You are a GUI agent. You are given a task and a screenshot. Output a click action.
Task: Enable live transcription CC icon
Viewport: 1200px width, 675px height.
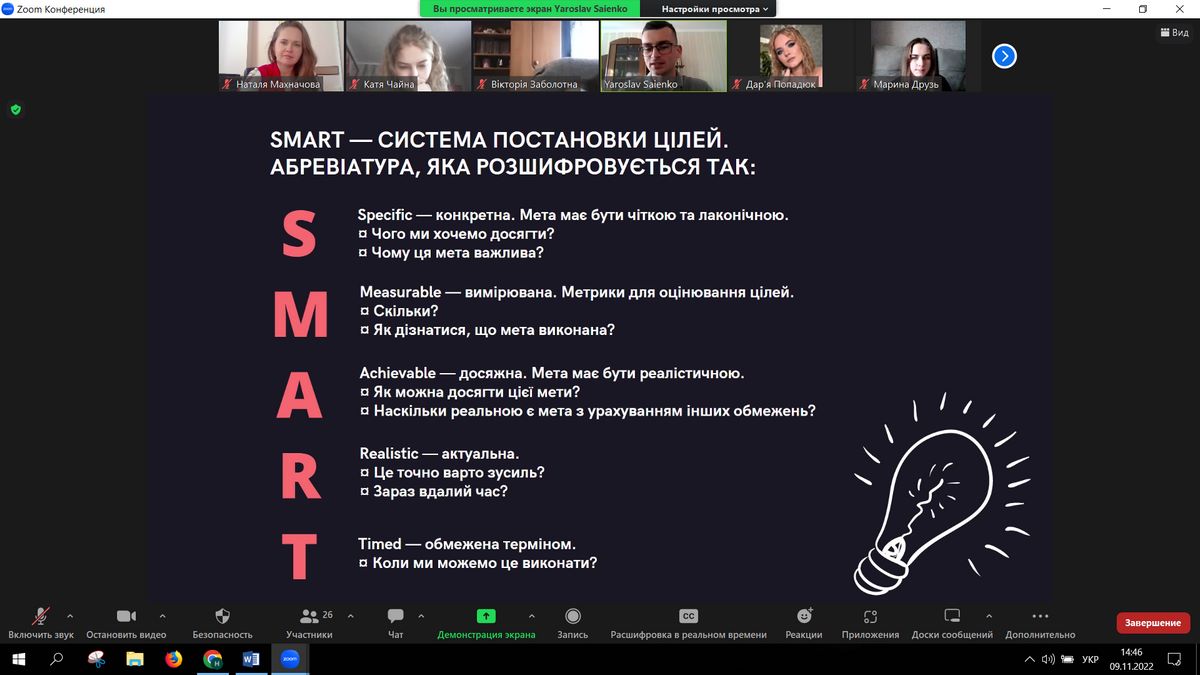click(688, 617)
